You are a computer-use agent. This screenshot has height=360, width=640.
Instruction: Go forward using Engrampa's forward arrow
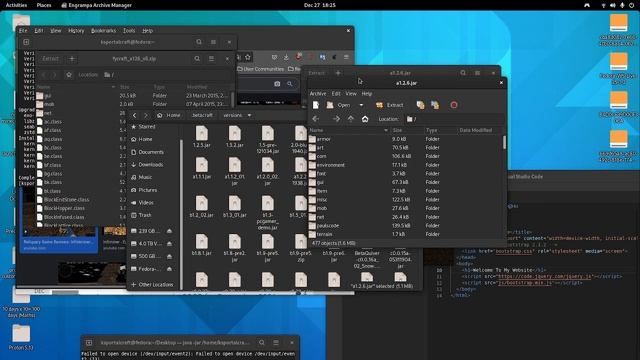[x=336, y=119]
